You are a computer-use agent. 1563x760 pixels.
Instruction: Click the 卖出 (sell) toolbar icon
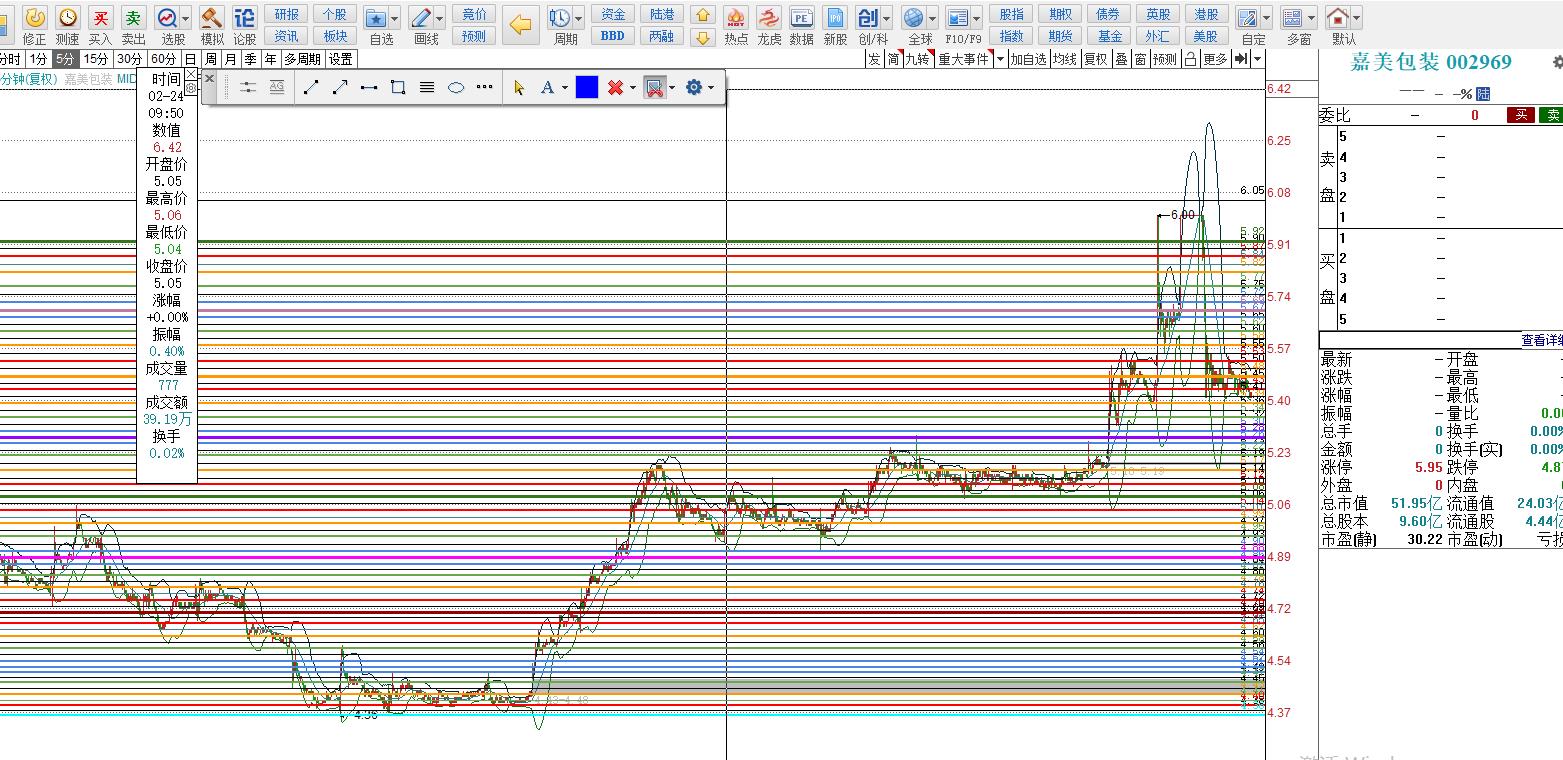(x=133, y=18)
